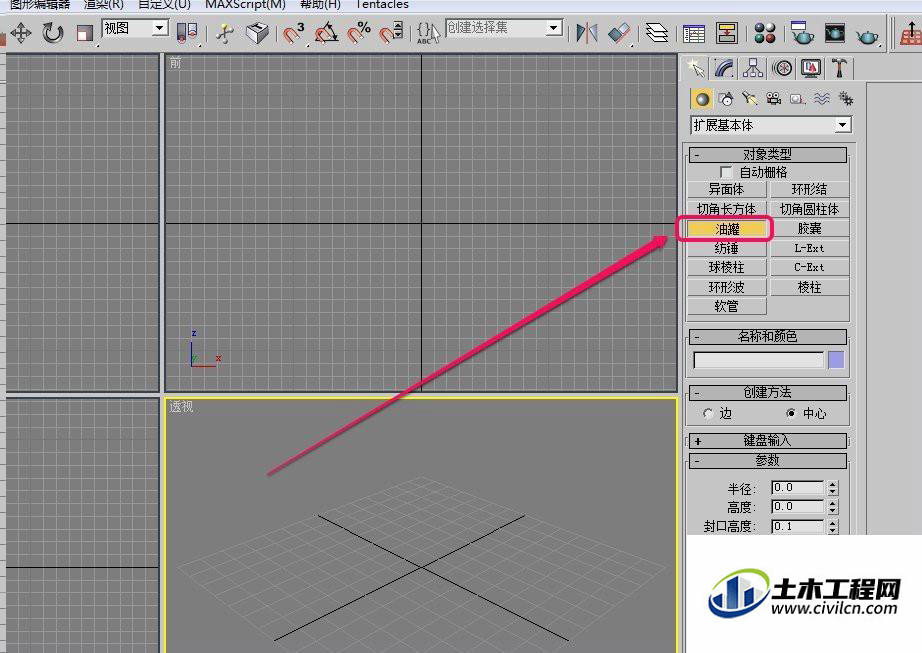Toggle the 3D Snaps magnet icon
The width and height of the screenshot is (922, 653).
coord(294,33)
